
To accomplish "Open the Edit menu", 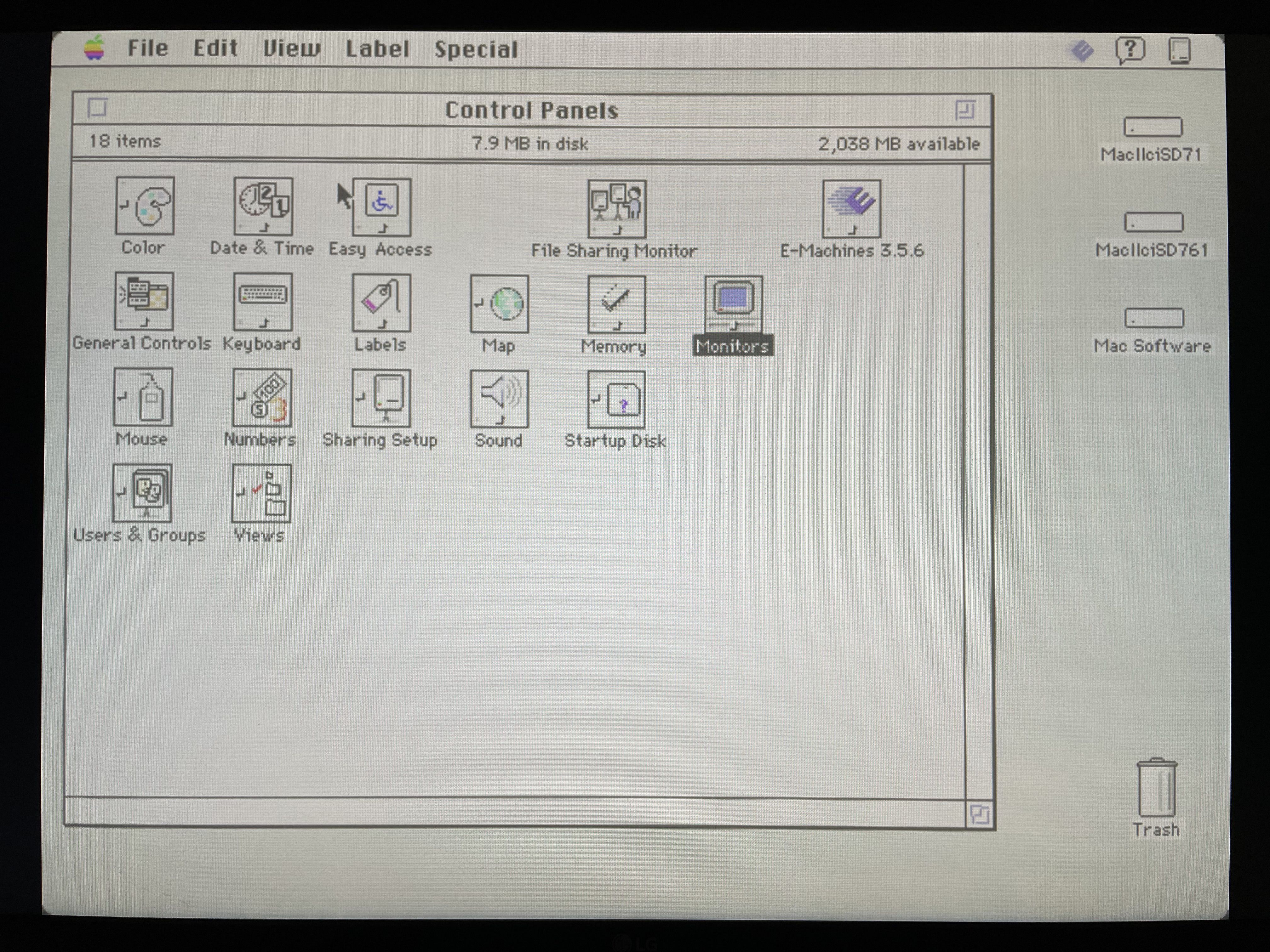I will [215, 48].
